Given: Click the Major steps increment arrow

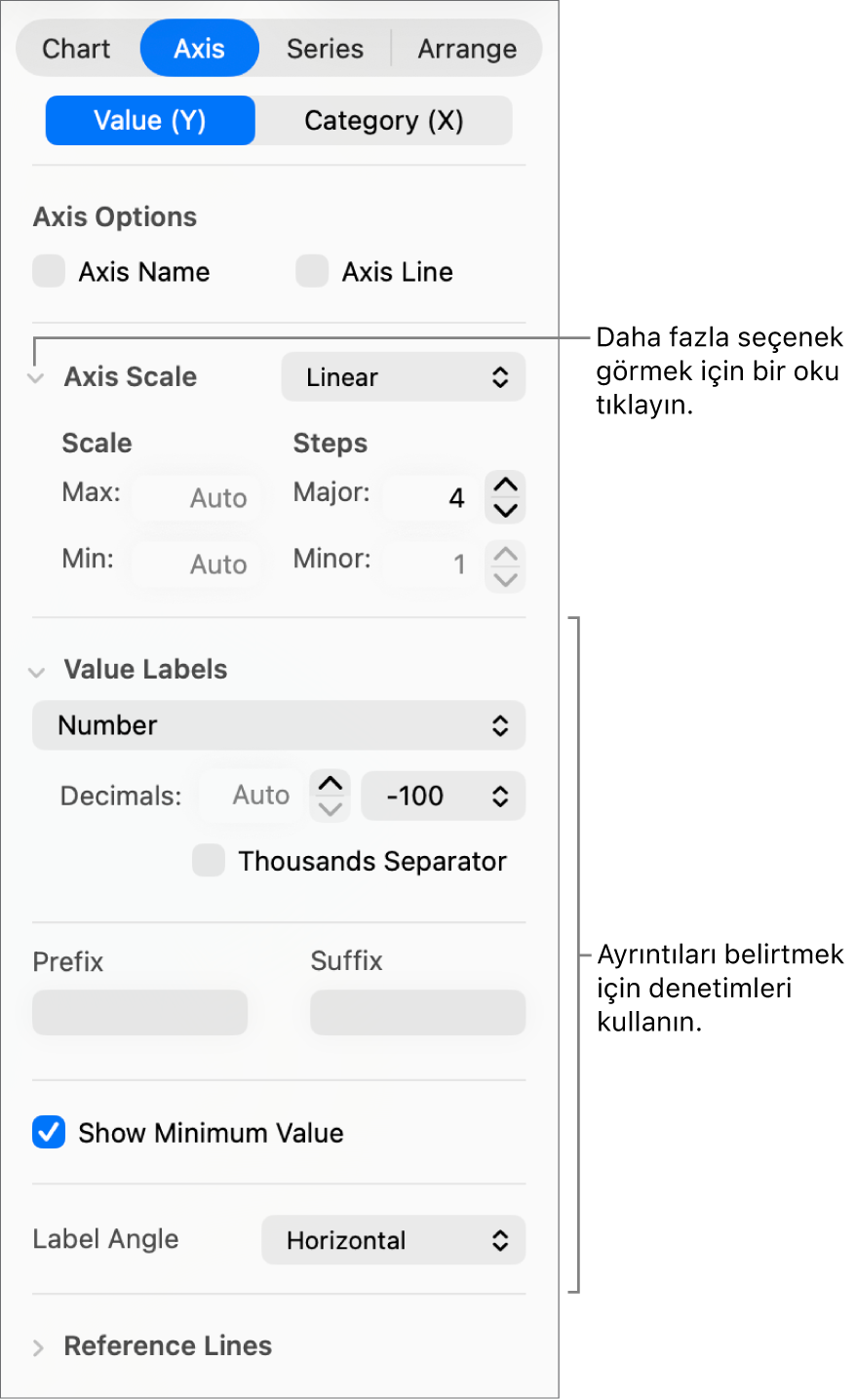Looking at the screenshot, I should point(505,485).
